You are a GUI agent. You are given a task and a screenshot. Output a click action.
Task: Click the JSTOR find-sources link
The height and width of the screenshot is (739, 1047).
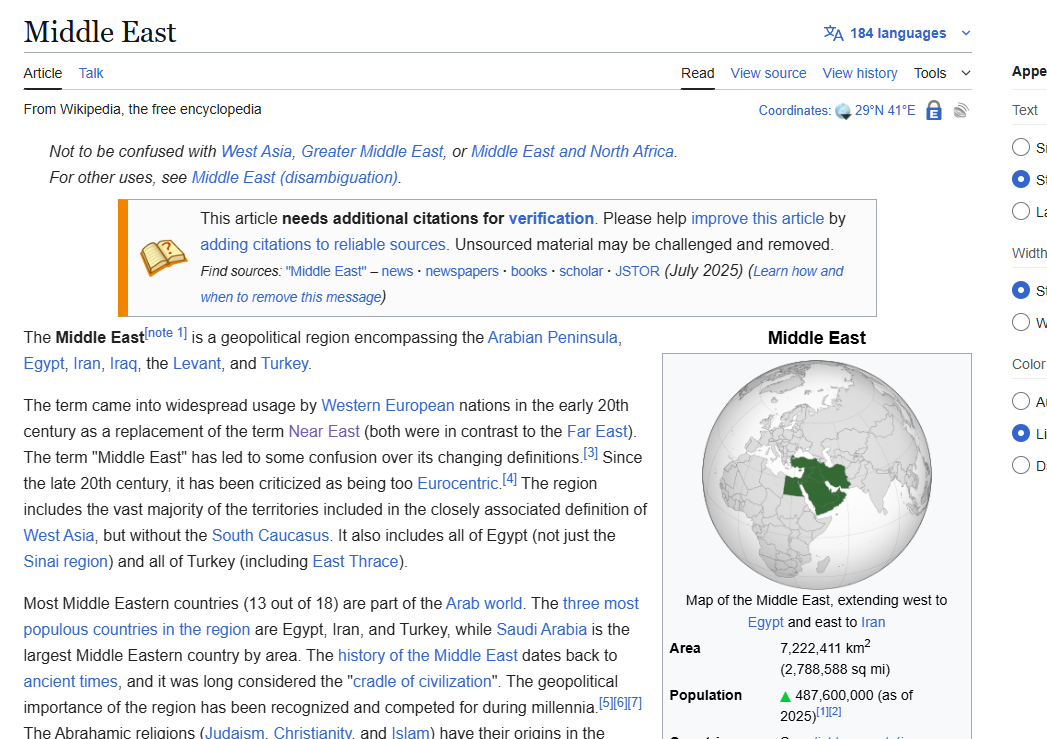(637, 271)
